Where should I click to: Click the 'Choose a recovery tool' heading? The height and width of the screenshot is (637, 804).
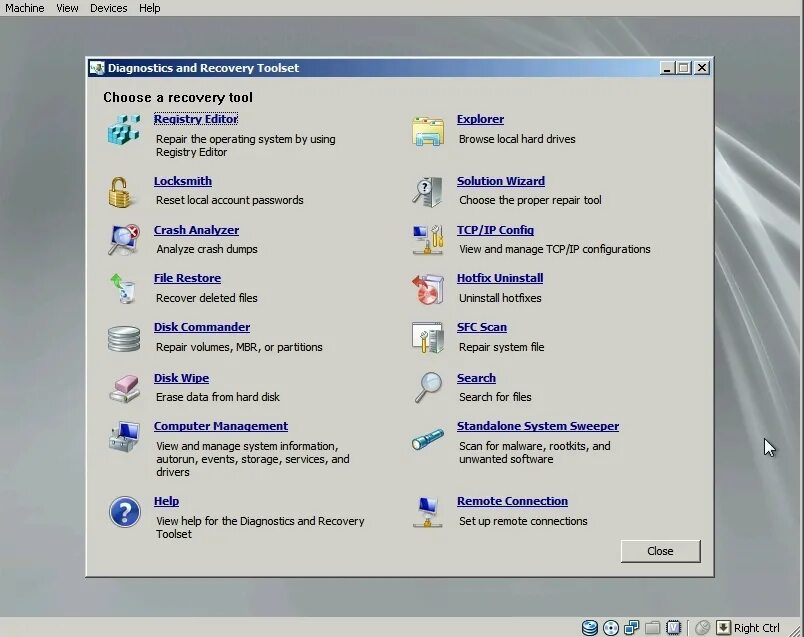(x=178, y=97)
